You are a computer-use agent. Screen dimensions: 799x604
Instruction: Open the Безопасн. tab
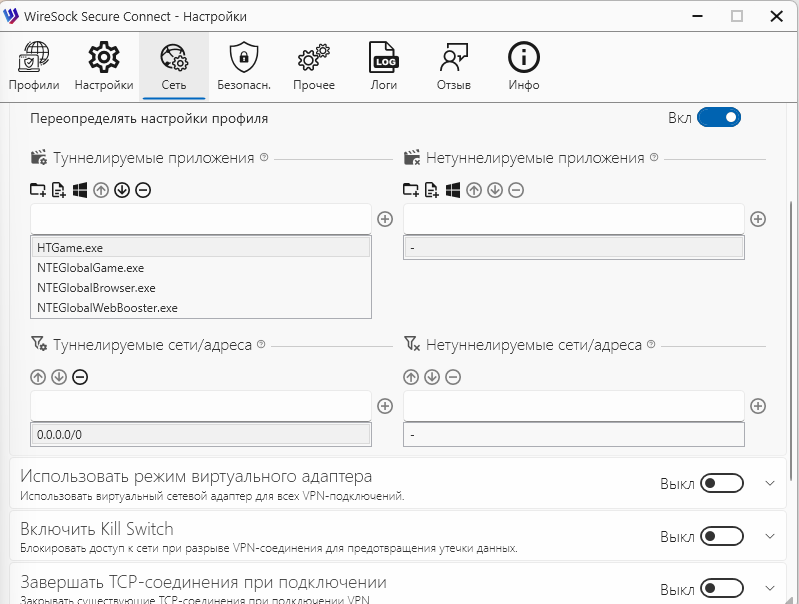[x=244, y=67]
